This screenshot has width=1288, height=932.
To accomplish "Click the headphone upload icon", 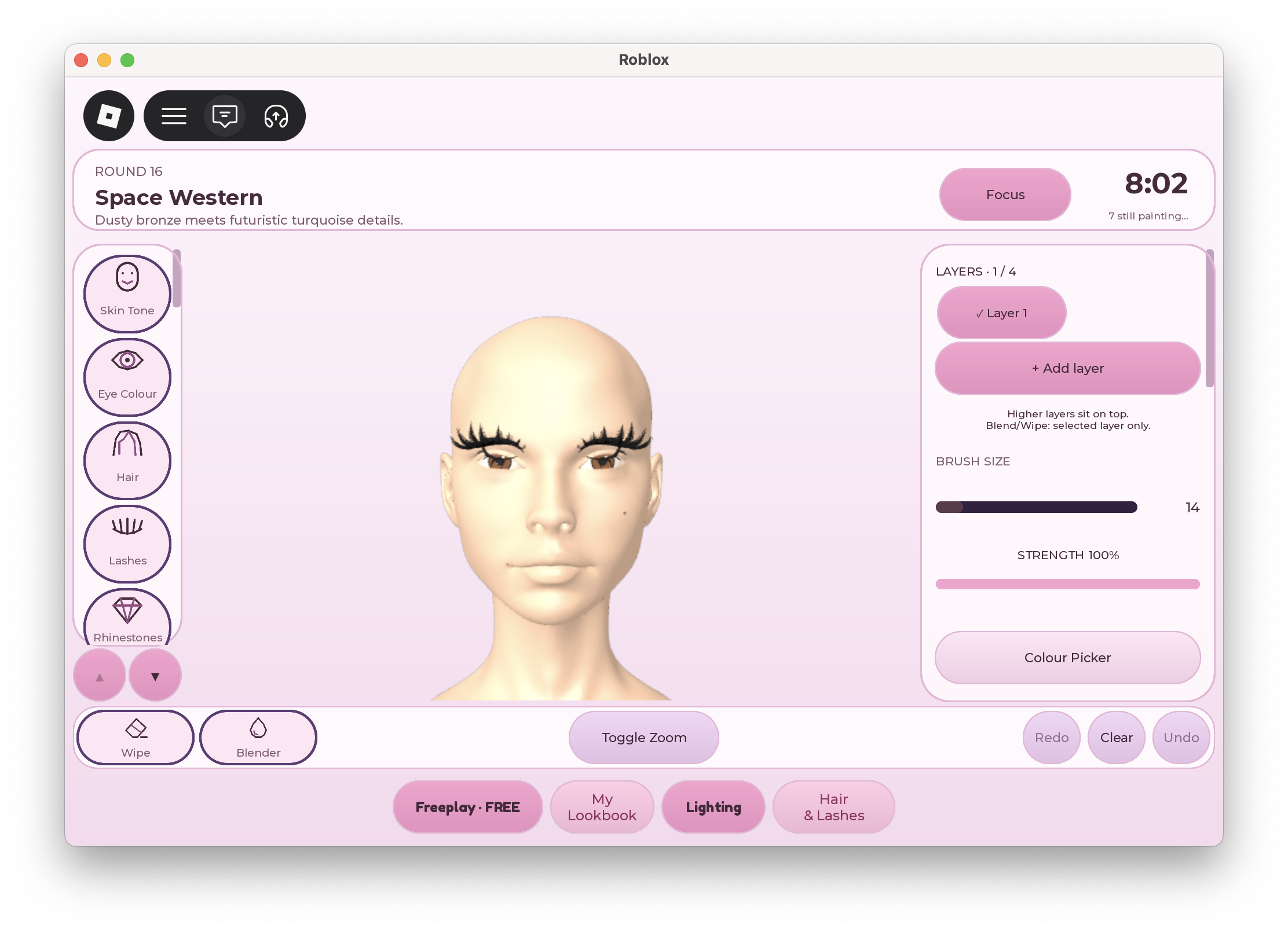I will tap(276, 116).
